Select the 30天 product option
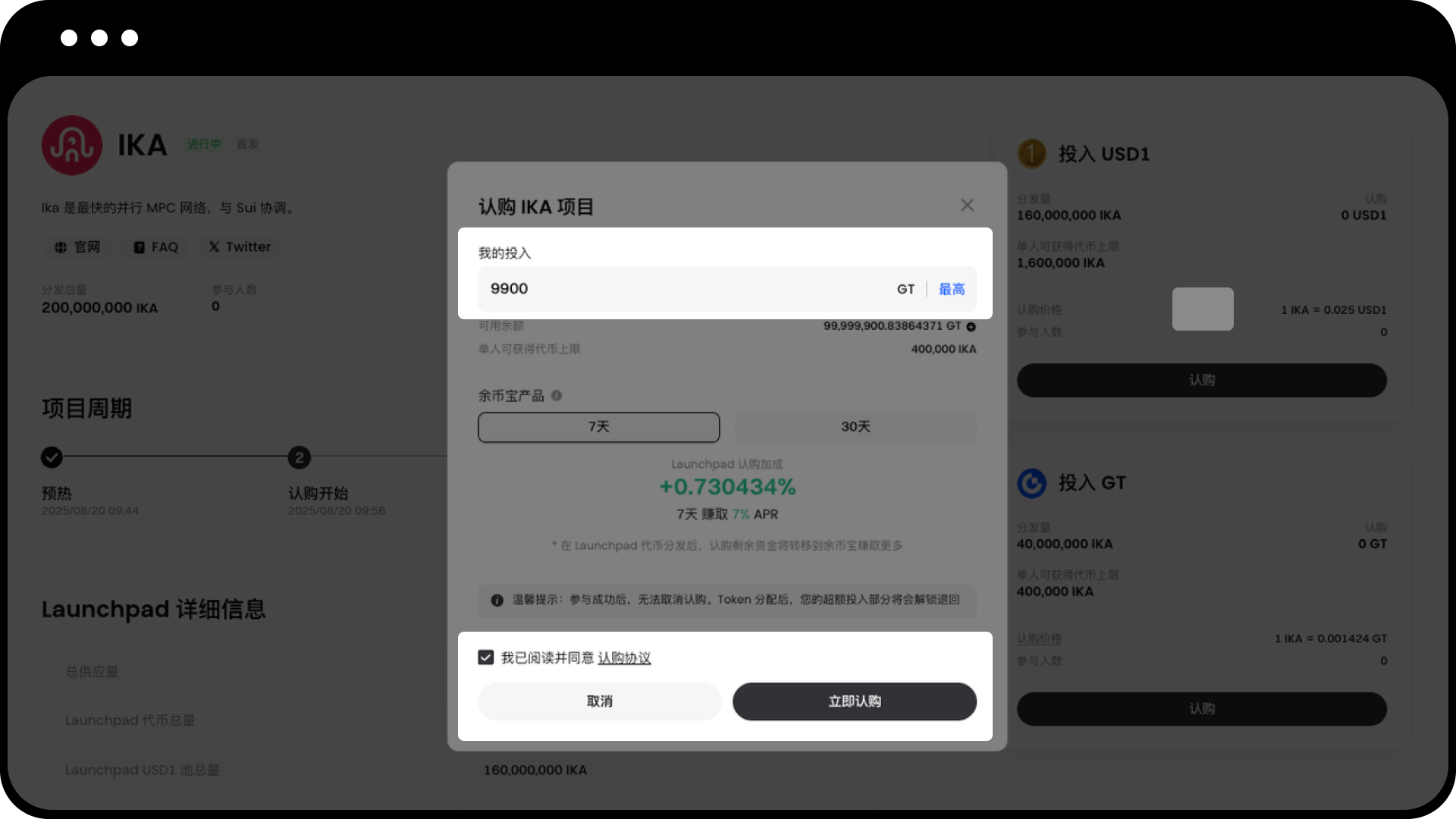This screenshot has width=1456, height=819. pos(855,427)
